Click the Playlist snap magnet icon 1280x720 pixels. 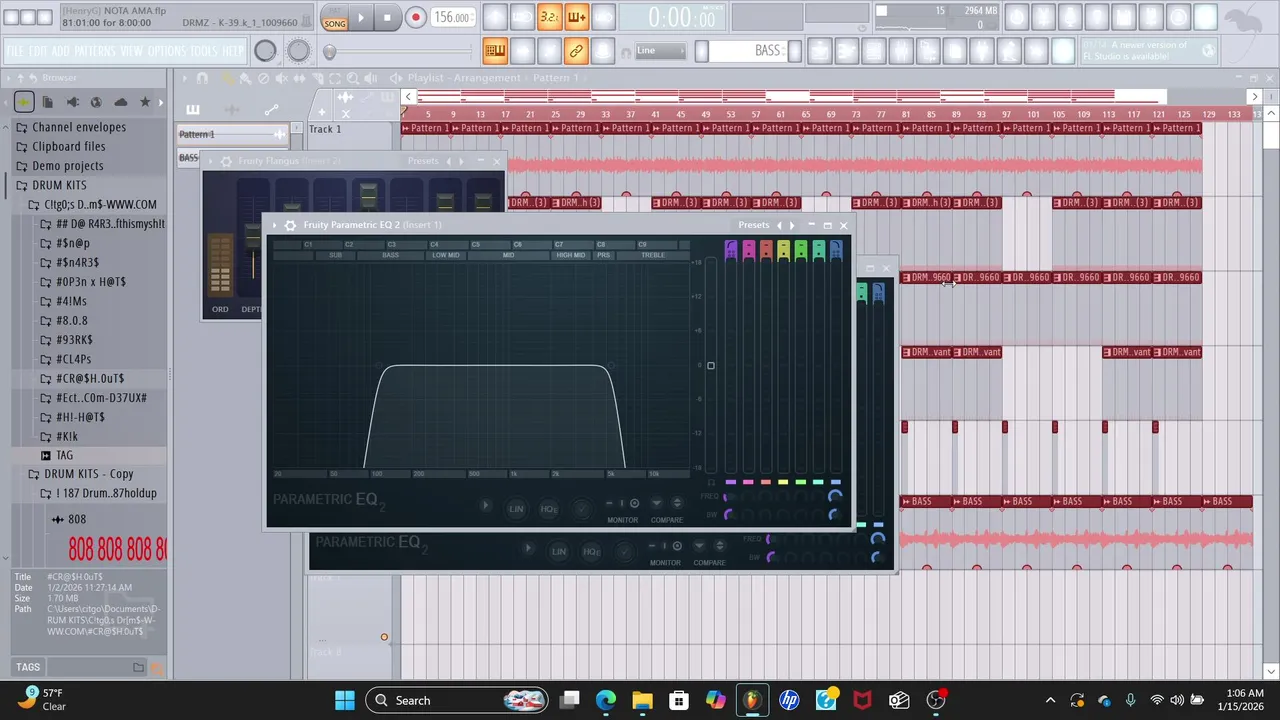point(202,78)
